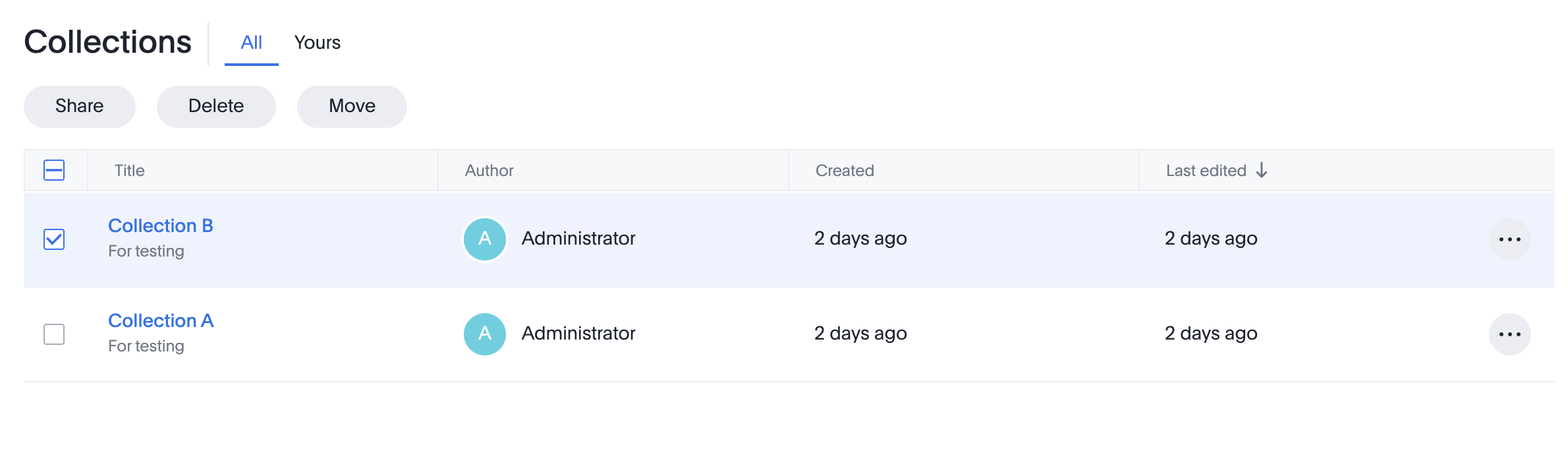The width and height of the screenshot is (1568, 451).
Task: Sort by the Last edited column header
Action: point(1206,171)
